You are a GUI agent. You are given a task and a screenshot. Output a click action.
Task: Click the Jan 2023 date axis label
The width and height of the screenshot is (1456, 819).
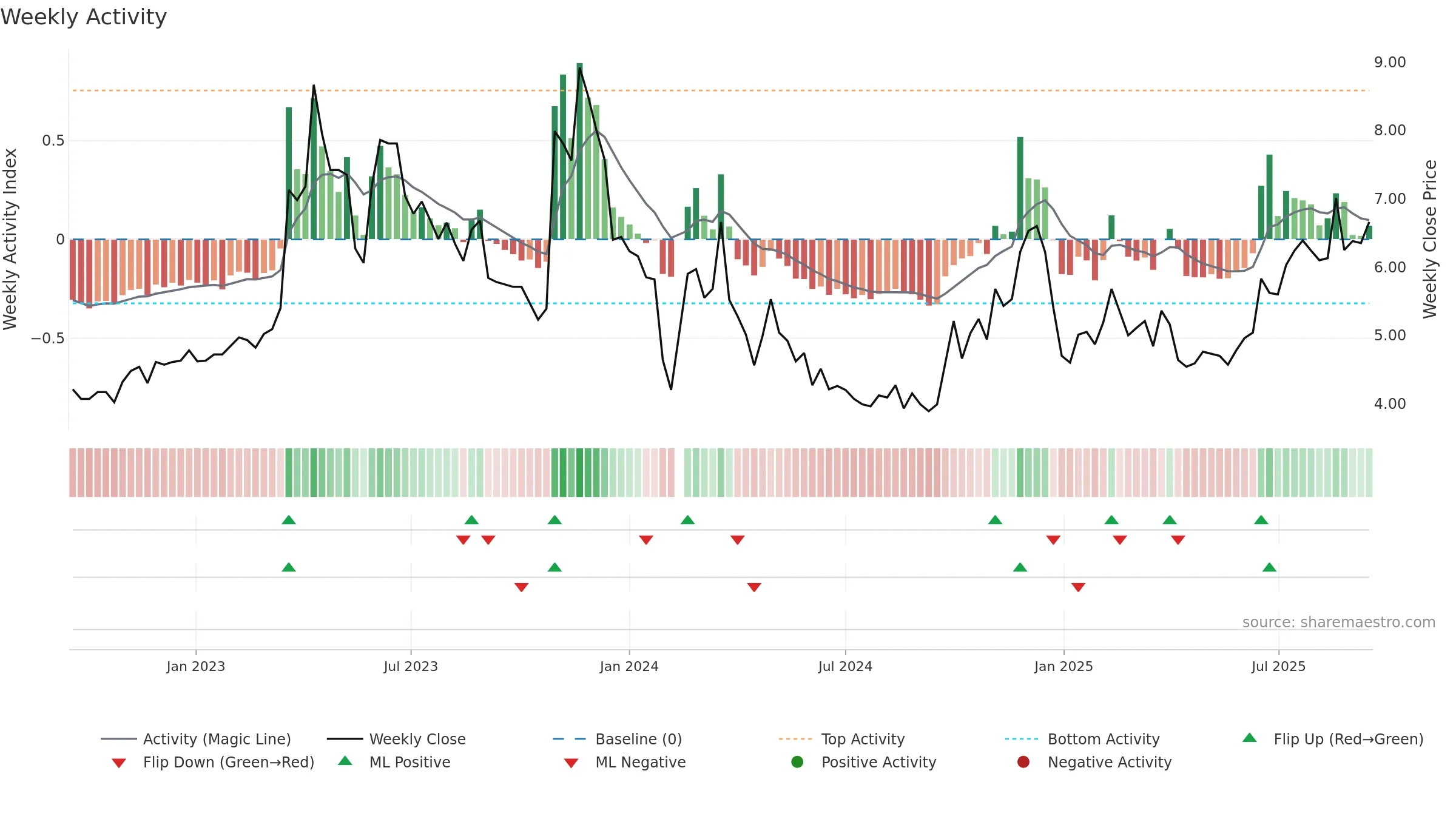click(196, 666)
